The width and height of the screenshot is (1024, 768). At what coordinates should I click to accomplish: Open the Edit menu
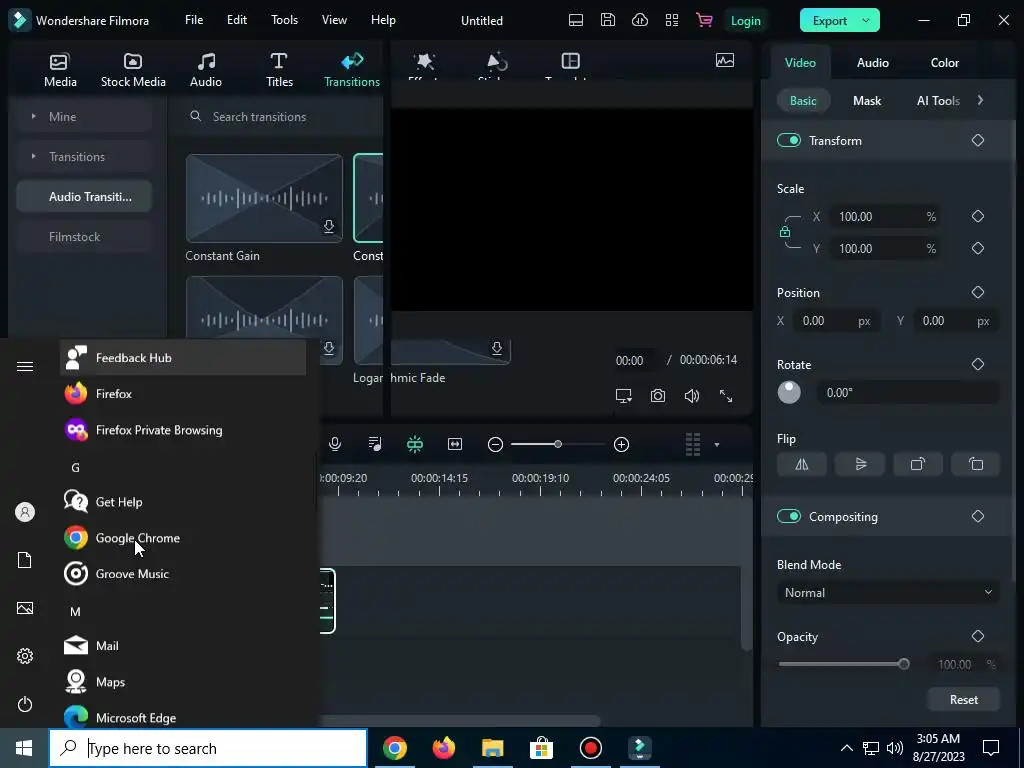[x=236, y=20]
